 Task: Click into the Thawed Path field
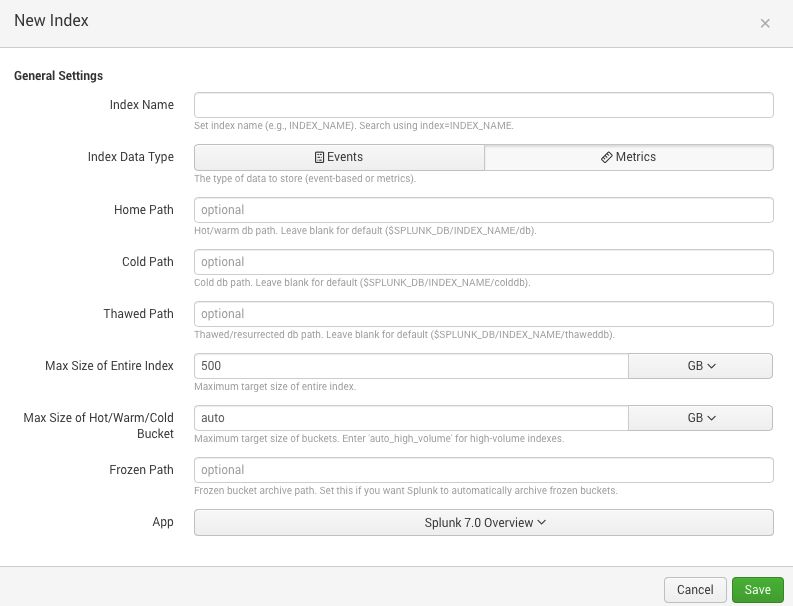pos(483,314)
